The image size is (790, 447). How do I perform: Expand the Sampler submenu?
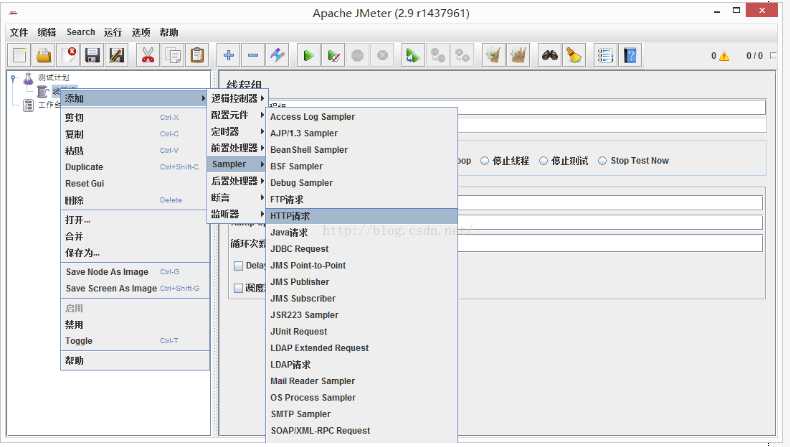coord(237,164)
